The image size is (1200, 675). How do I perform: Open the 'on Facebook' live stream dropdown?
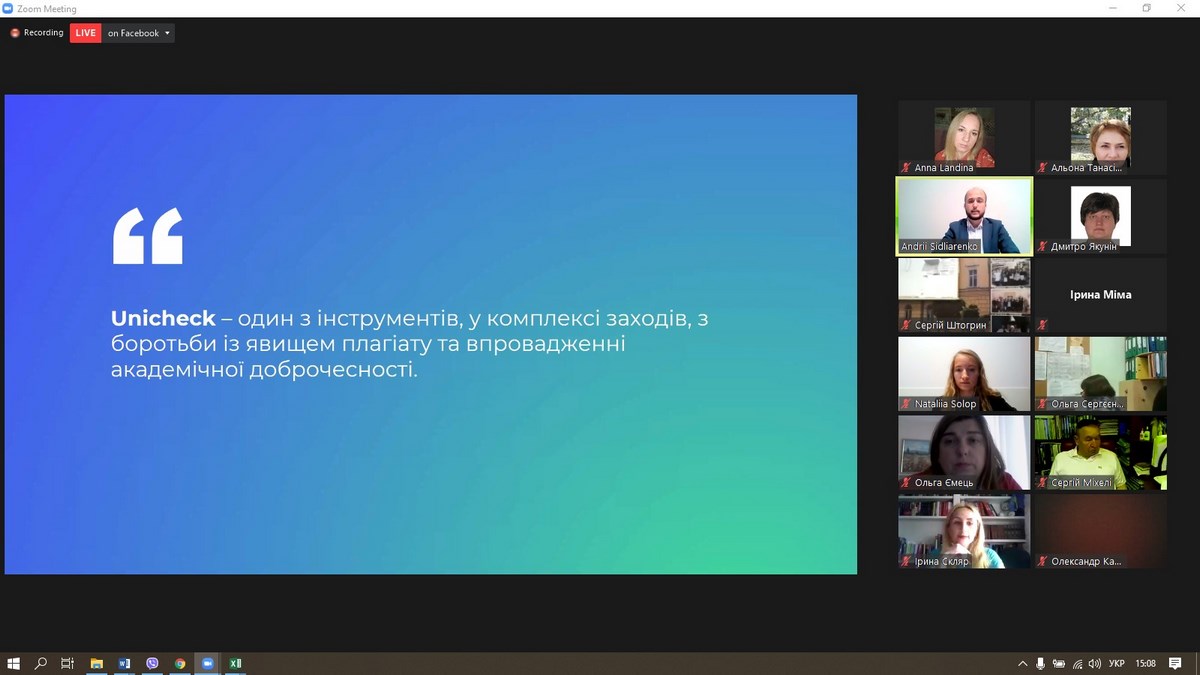point(139,33)
